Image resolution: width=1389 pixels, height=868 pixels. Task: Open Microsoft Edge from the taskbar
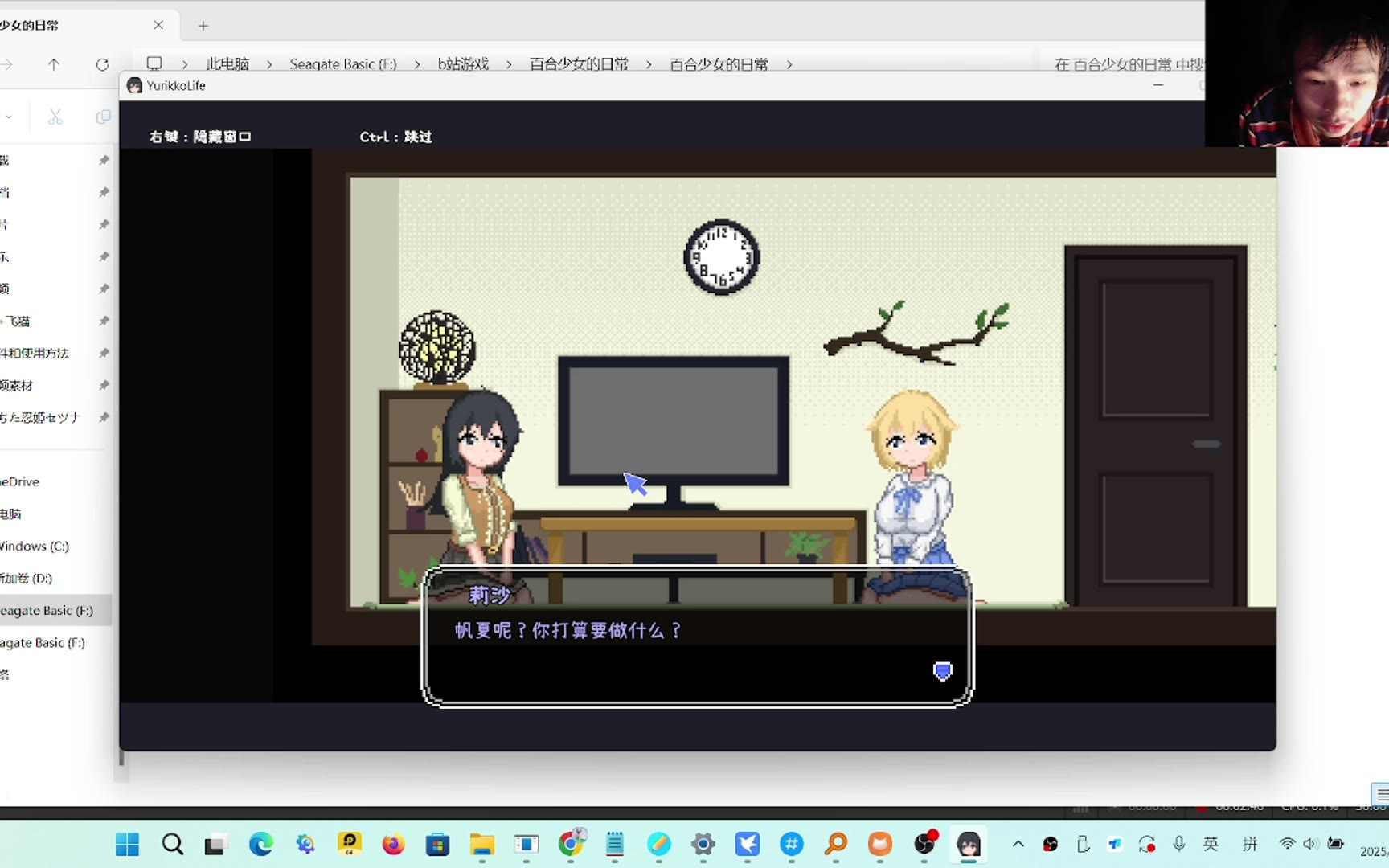(x=260, y=844)
